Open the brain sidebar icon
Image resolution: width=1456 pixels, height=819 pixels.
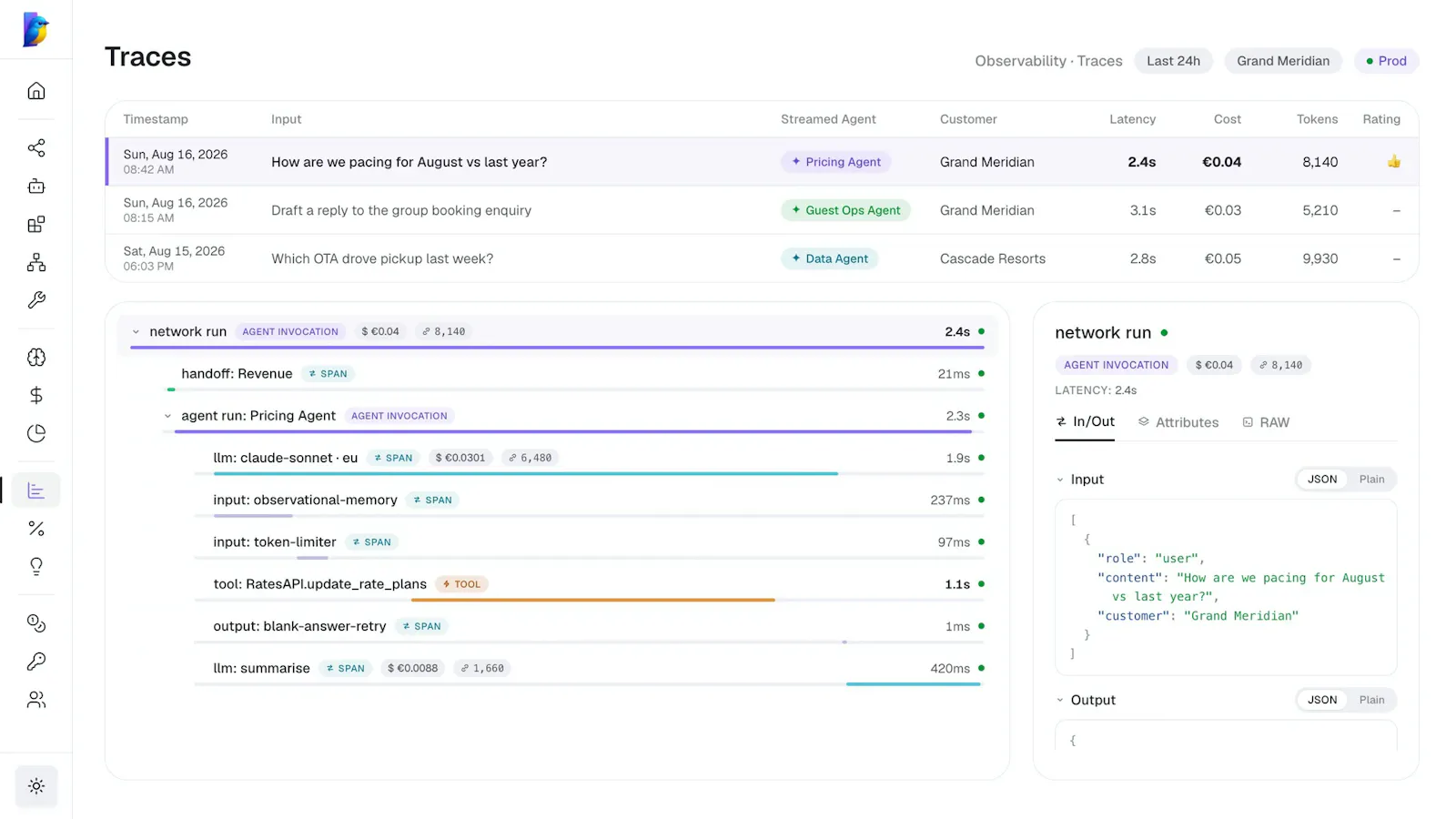(x=36, y=358)
